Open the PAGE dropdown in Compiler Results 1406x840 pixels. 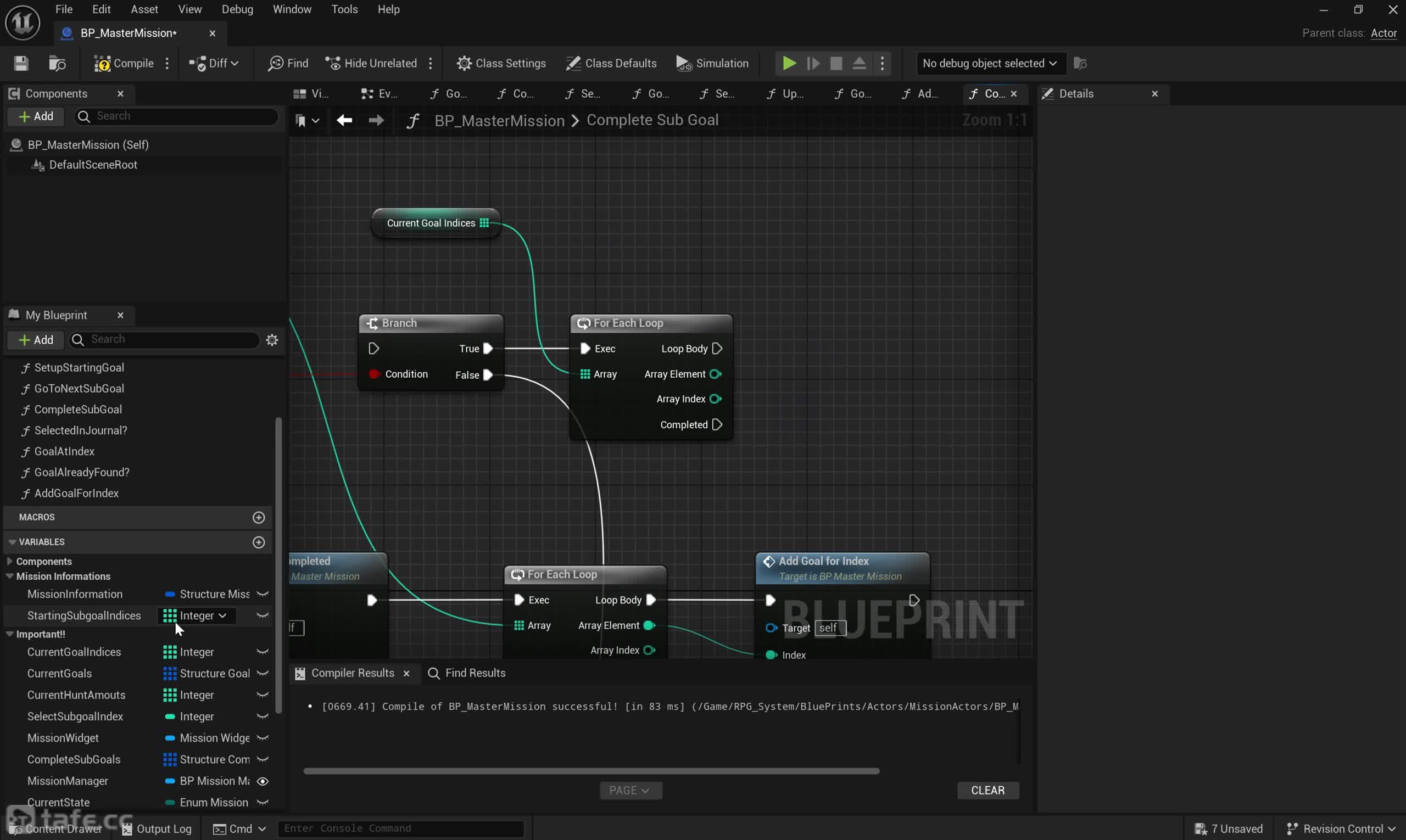click(631, 791)
